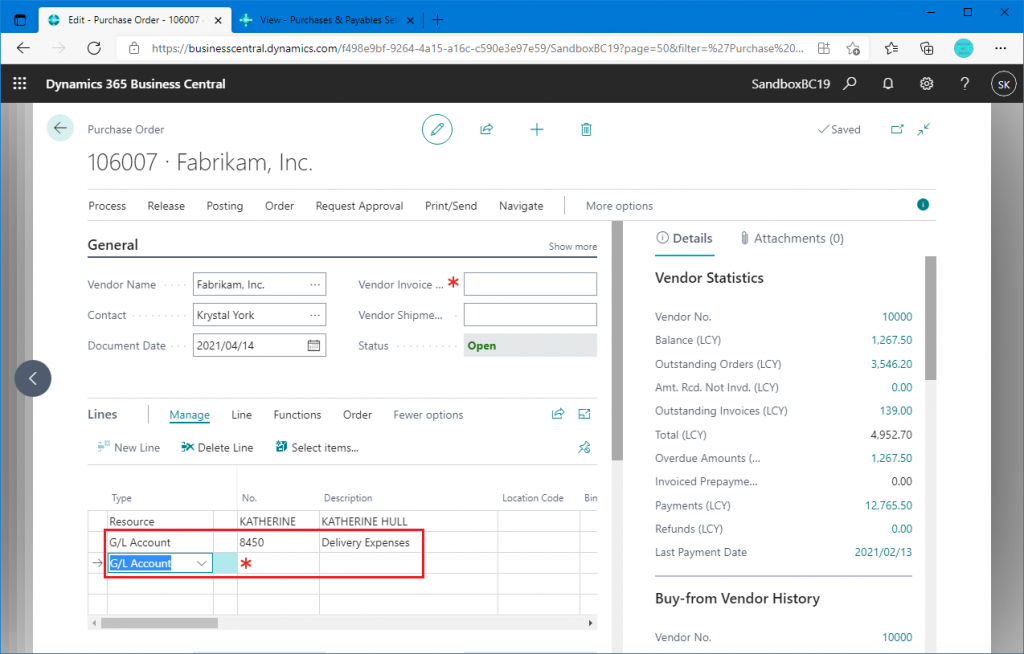This screenshot has height=654, width=1024.
Task: Open the browser Collections icon
Action: 926,48
